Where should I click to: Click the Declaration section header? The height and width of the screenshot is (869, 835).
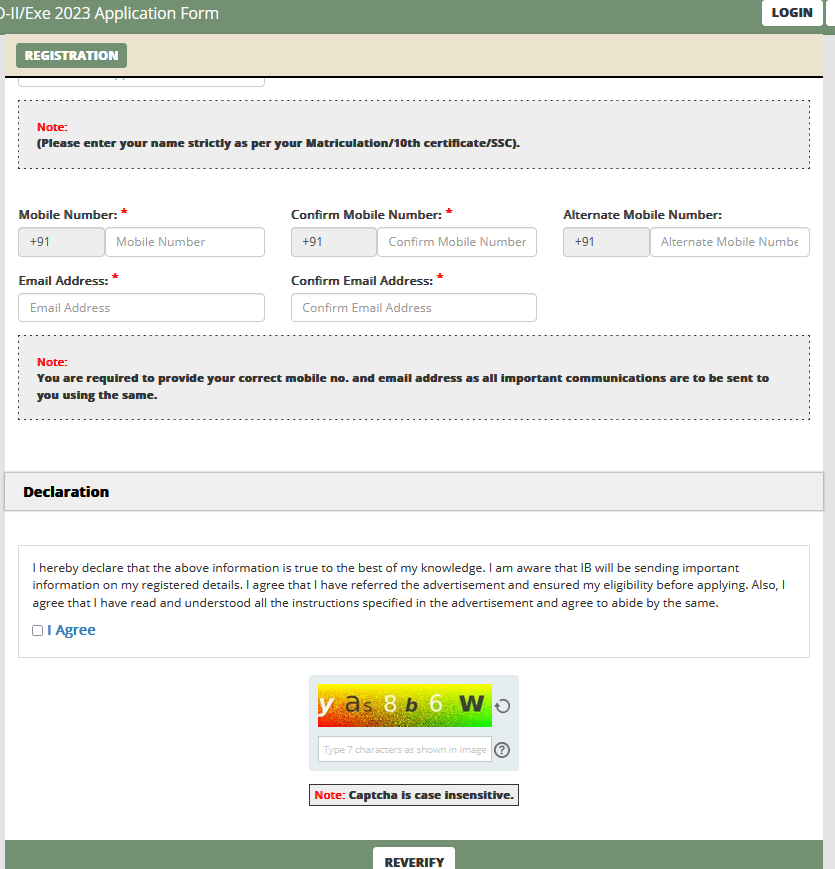(x=66, y=492)
